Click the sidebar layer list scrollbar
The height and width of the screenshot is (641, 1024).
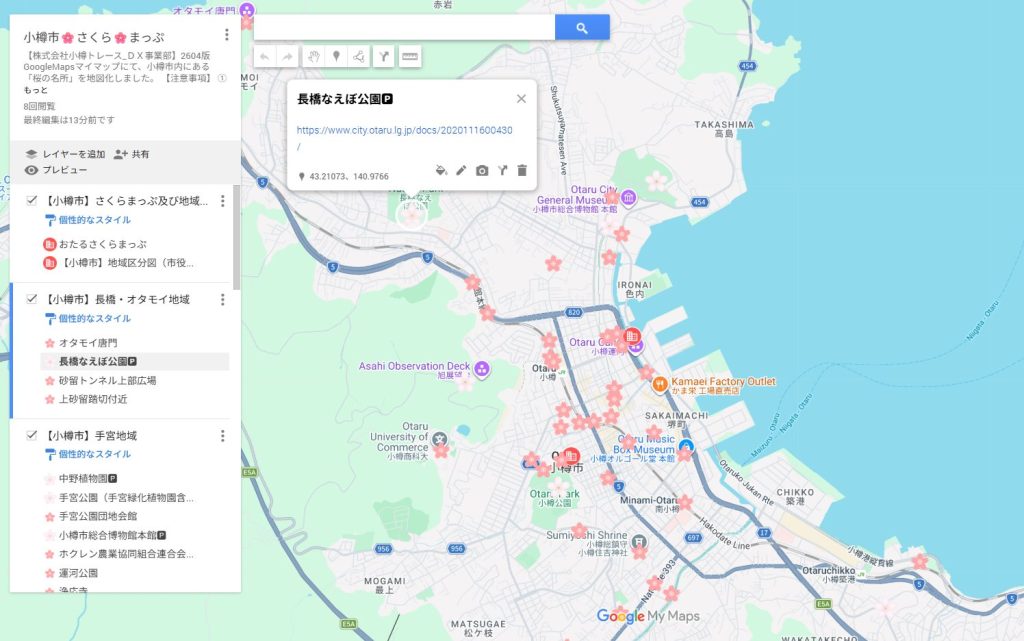point(236,238)
